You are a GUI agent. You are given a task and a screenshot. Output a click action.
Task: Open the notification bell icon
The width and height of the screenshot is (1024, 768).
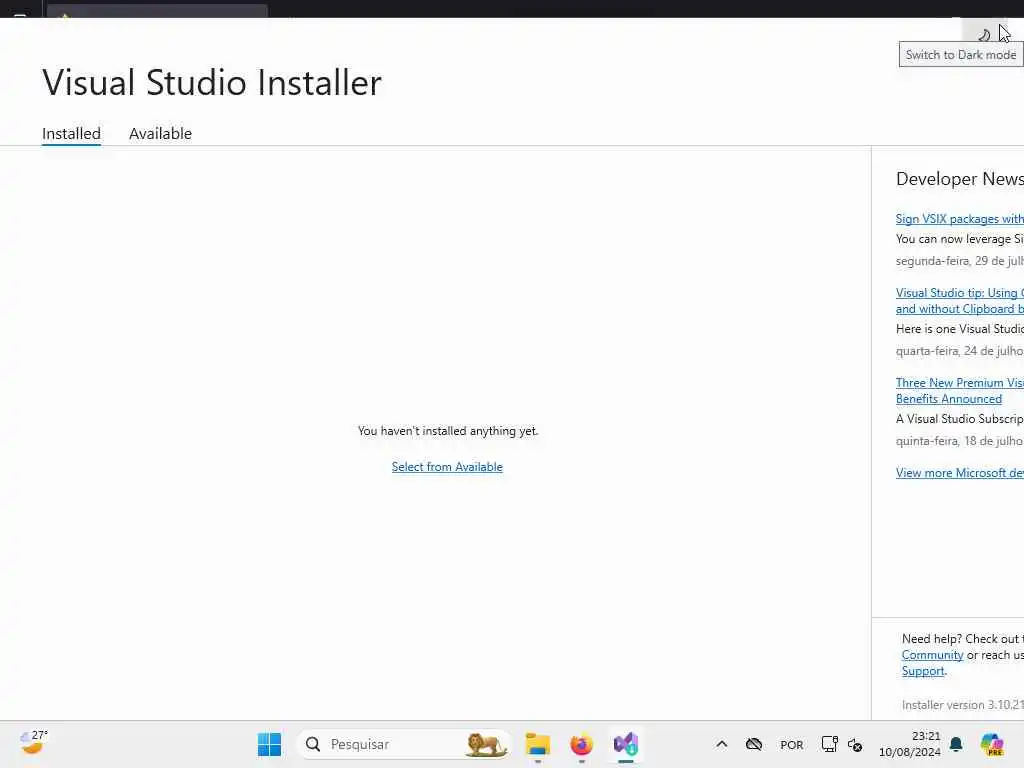[956, 744]
